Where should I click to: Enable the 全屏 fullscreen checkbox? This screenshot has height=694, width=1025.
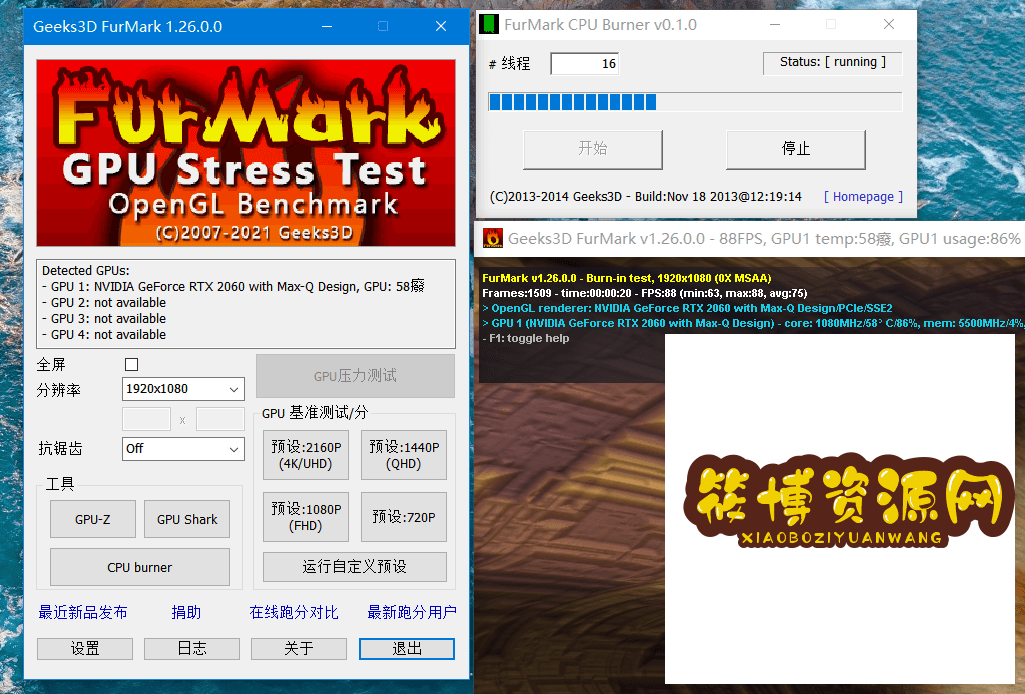pos(131,365)
